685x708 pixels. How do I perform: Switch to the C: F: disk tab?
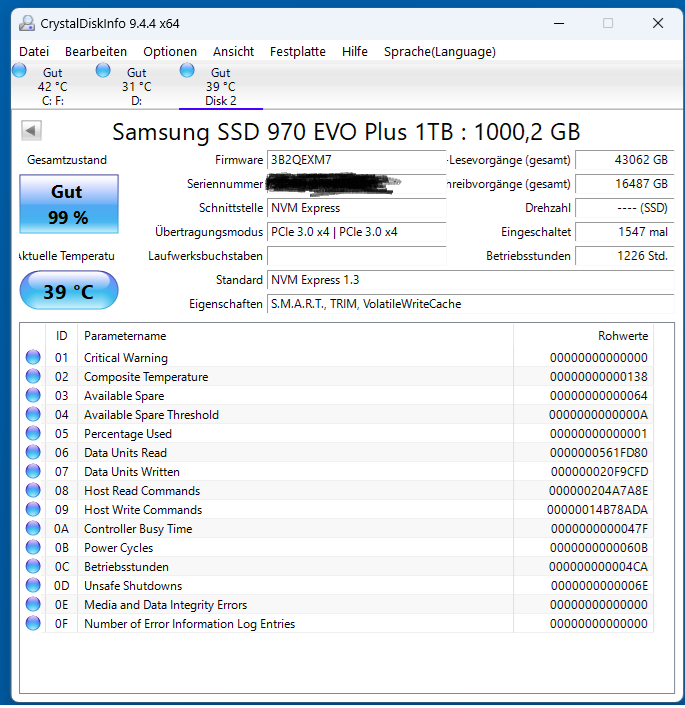(53, 86)
